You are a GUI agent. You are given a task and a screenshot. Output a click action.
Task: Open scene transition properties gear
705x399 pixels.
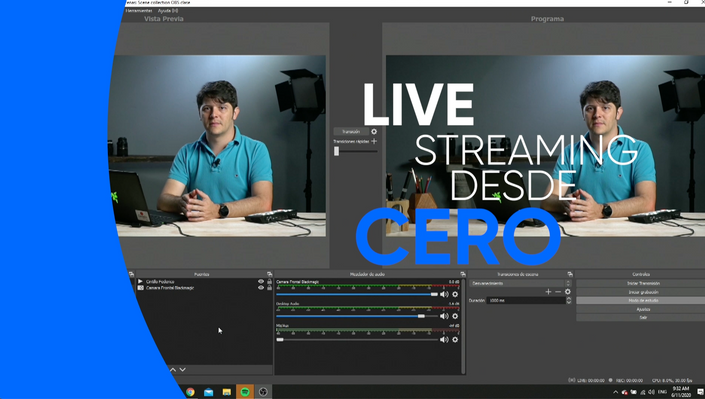coord(567,291)
